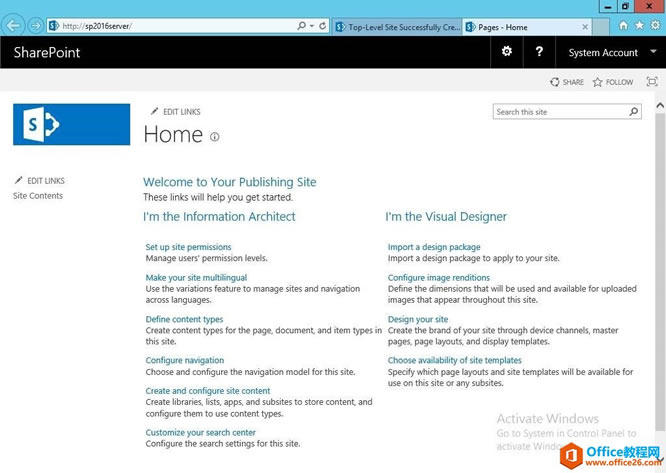Image resolution: width=666 pixels, height=473 pixels.
Task: Click the search magnifier icon
Action: point(633,112)
